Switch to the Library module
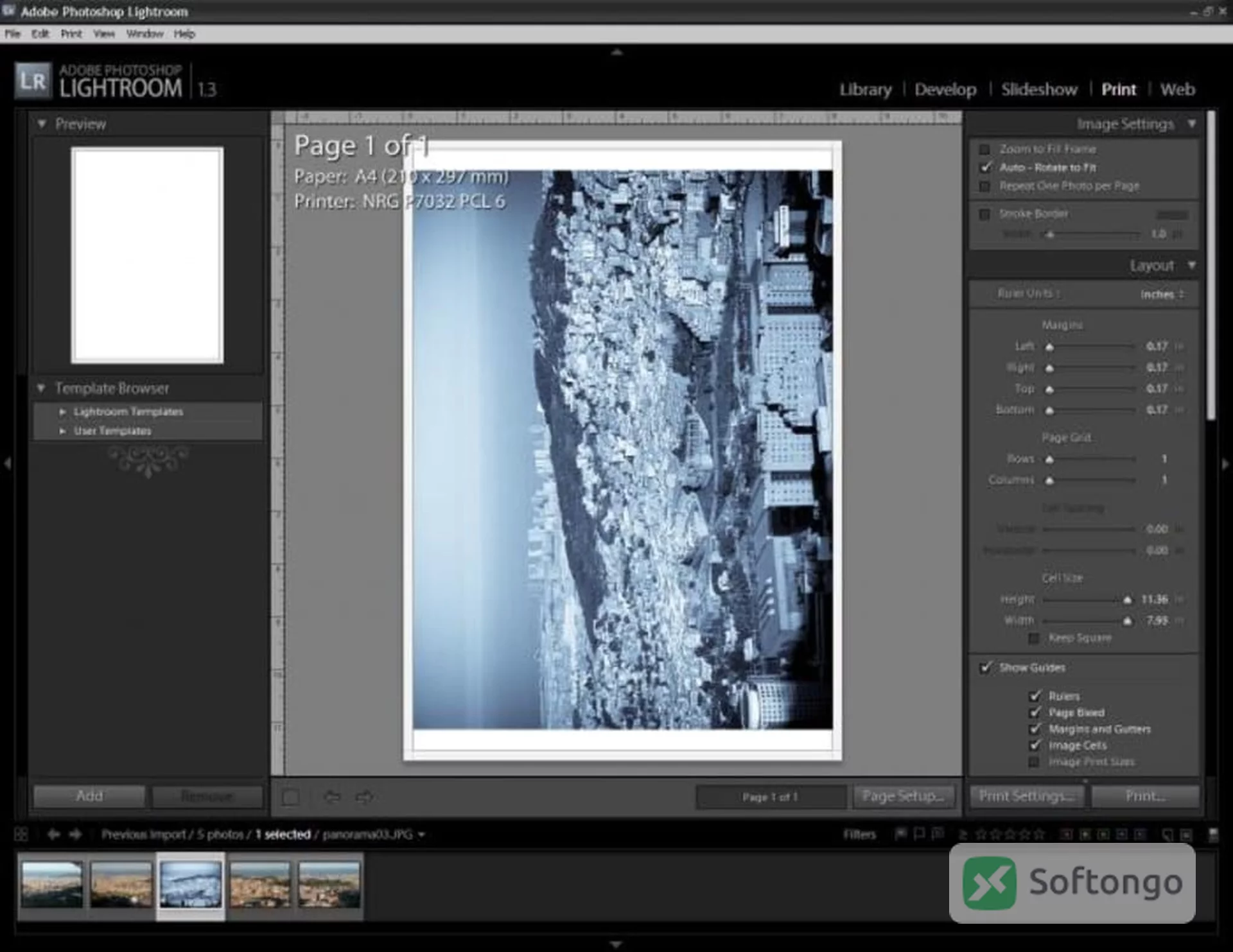This screenshot has height=952, width=1233. pyautogui.click(x=866, y=89)
